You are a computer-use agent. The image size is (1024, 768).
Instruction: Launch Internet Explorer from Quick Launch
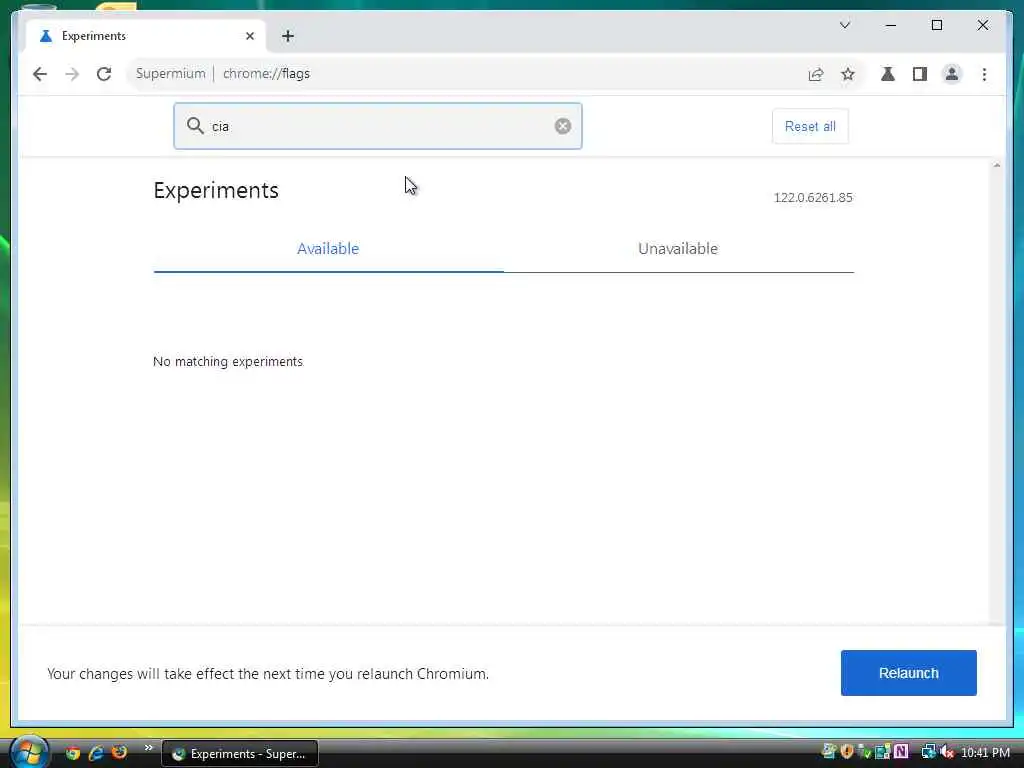[96, 753]
